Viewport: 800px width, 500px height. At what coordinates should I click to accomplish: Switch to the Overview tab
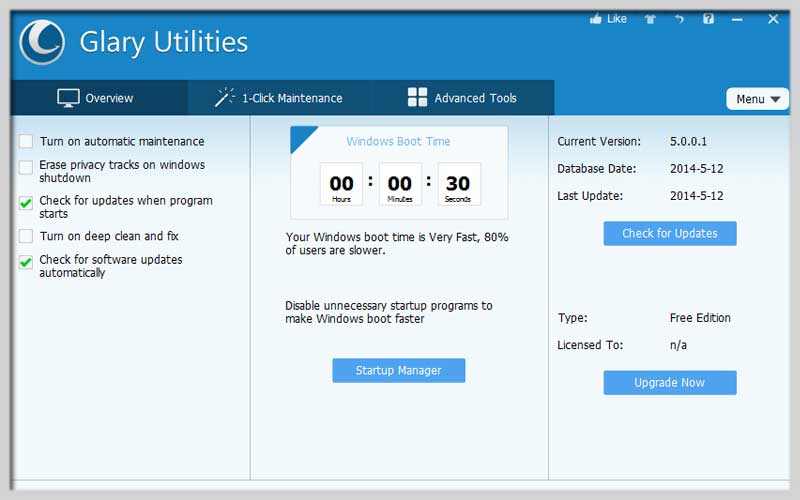[x=99, y=97]
